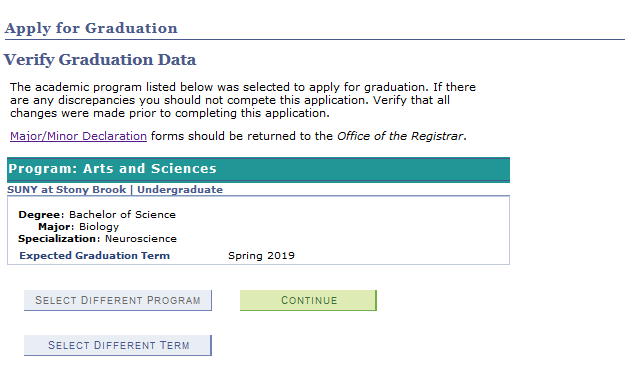Select the Neuroscience specialization value
Viewport: 644px width, 378px height.
141,239
